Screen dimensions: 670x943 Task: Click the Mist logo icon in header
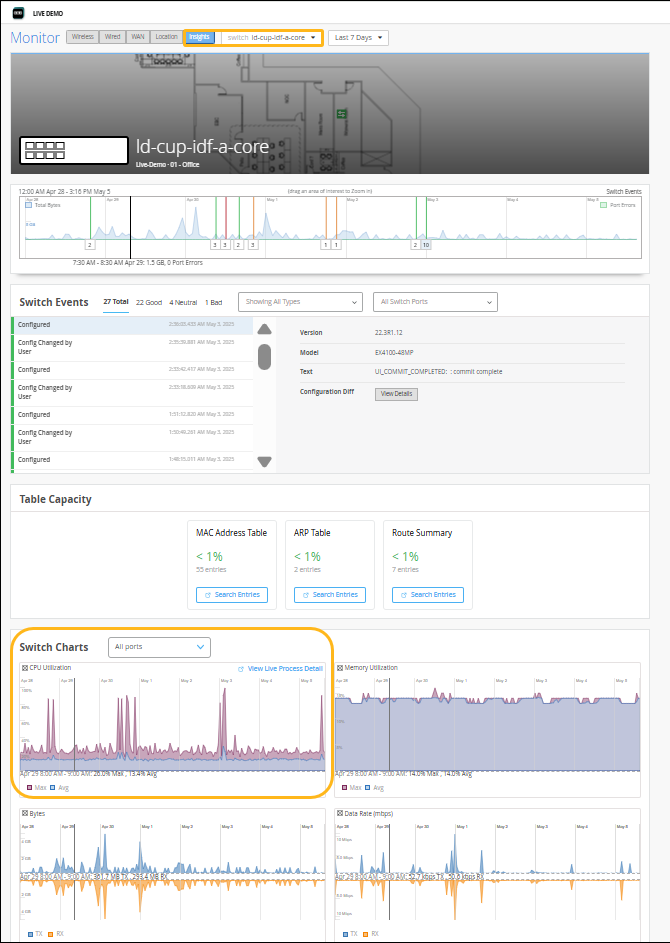(x=19, y=11)
